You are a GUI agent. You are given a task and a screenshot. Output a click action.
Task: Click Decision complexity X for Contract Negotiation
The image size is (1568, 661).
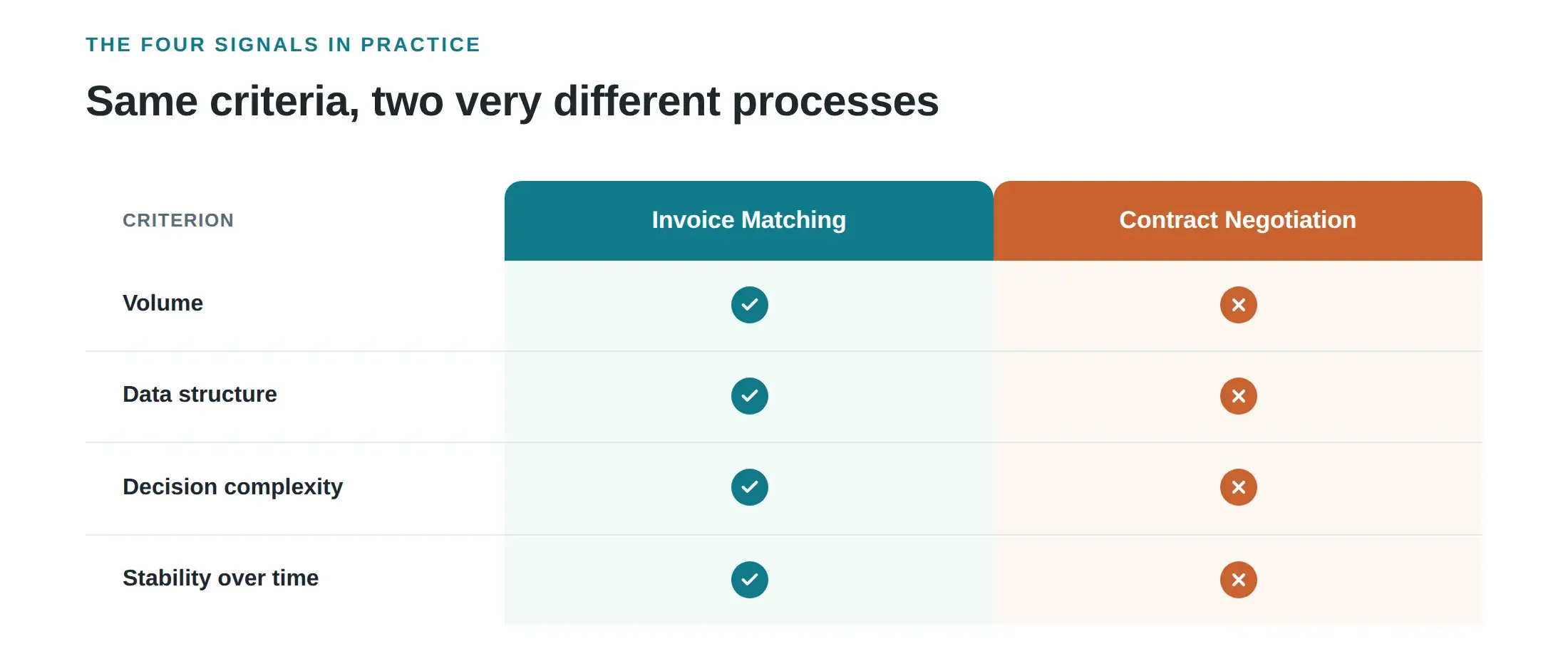[1238, 487]
